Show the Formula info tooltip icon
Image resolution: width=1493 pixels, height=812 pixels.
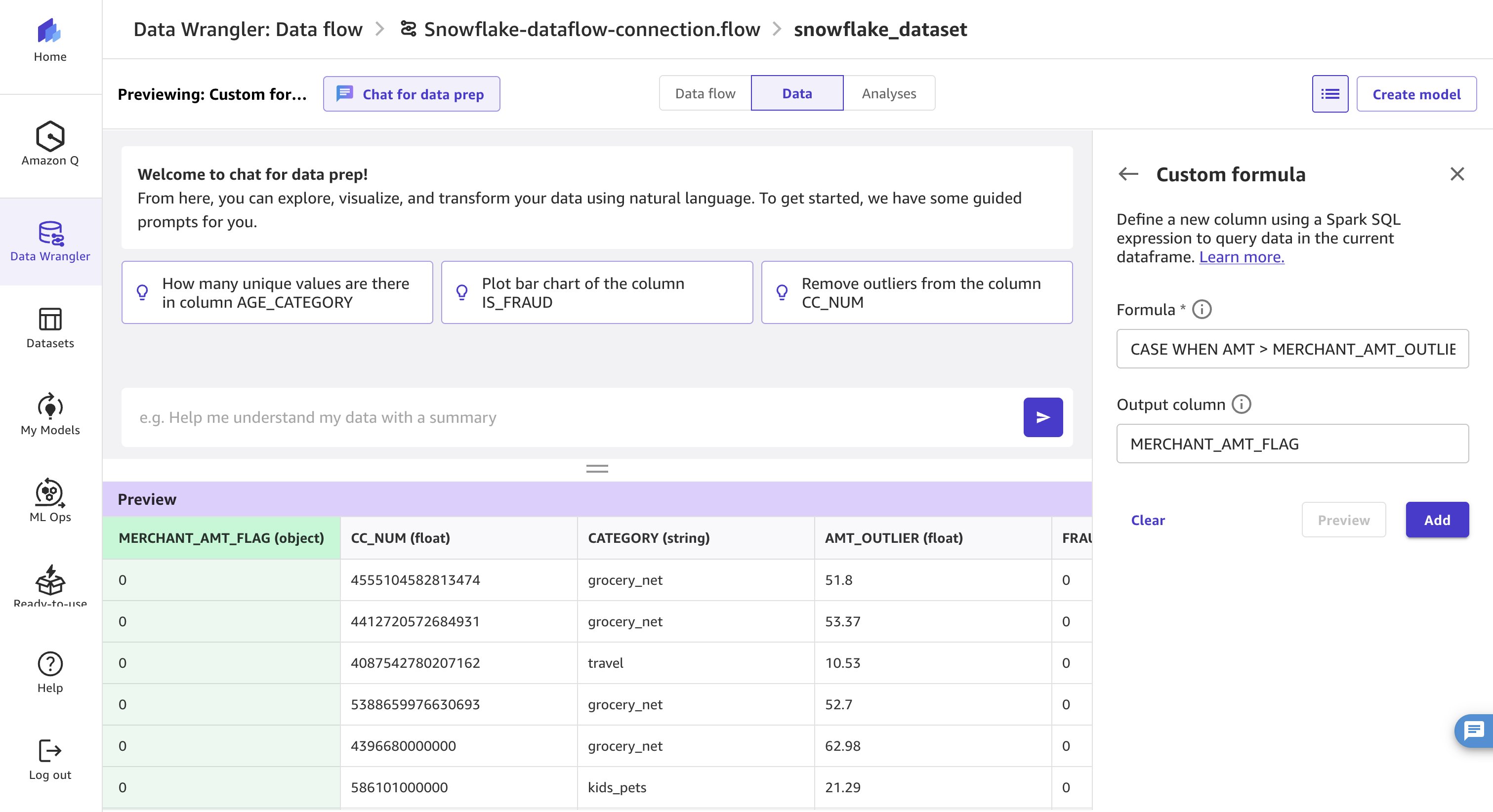coord(1202,310)
